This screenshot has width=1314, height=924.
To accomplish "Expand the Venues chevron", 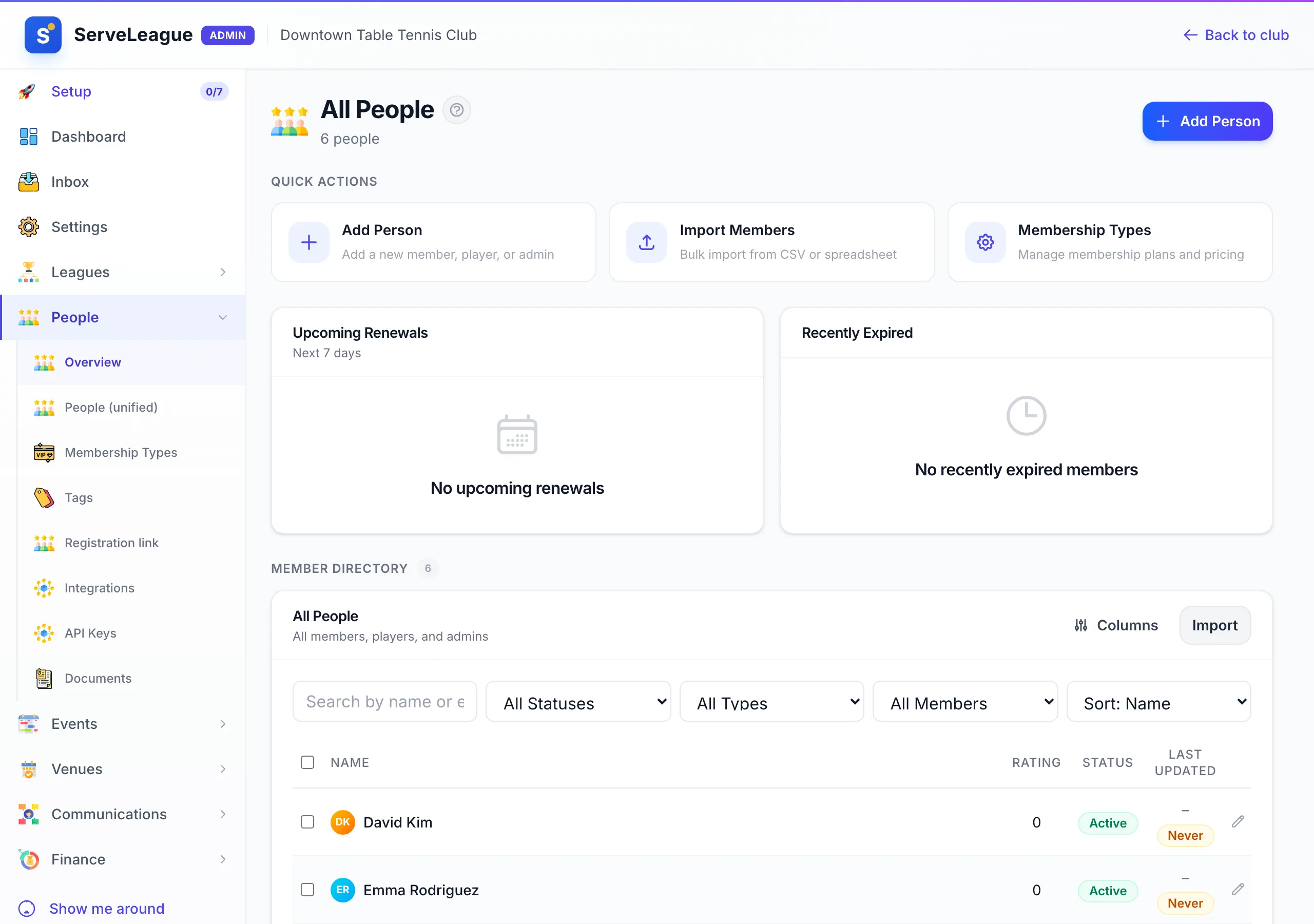I will tap(223, 769).
